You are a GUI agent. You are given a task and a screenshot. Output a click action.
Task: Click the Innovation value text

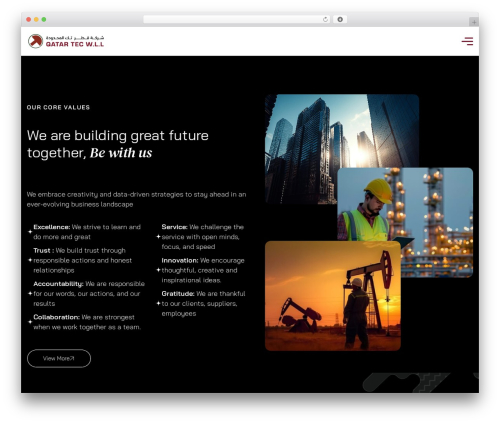203,270
